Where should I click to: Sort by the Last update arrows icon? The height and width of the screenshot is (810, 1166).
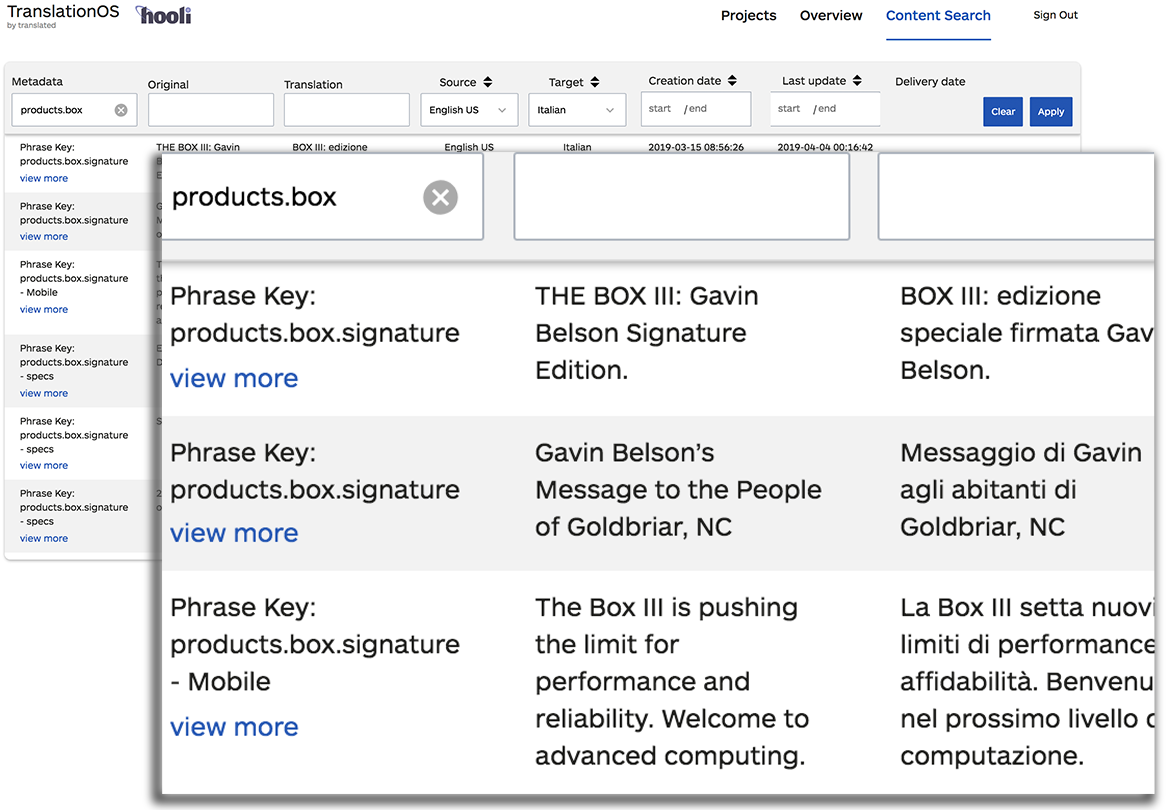point(857,80)
